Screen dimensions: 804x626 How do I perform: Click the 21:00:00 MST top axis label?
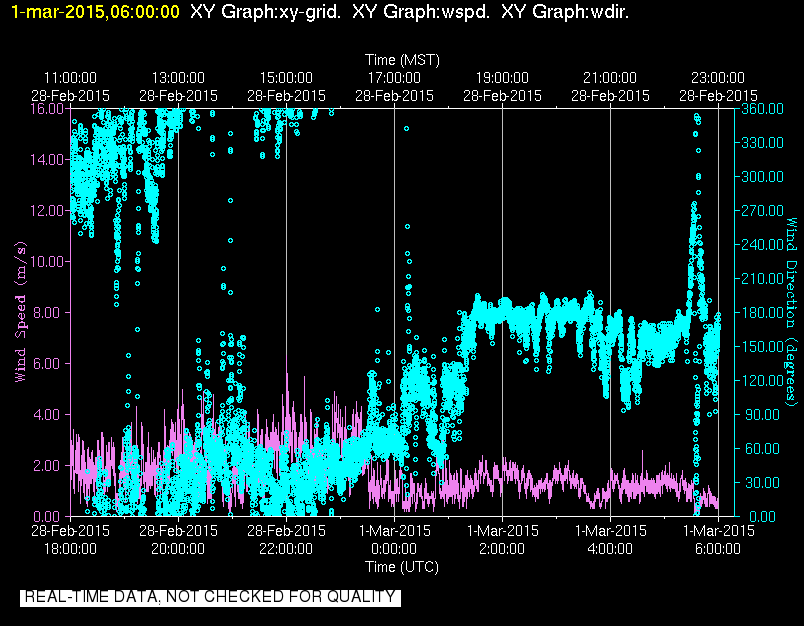pyautogui.click(x=610, y=78)
